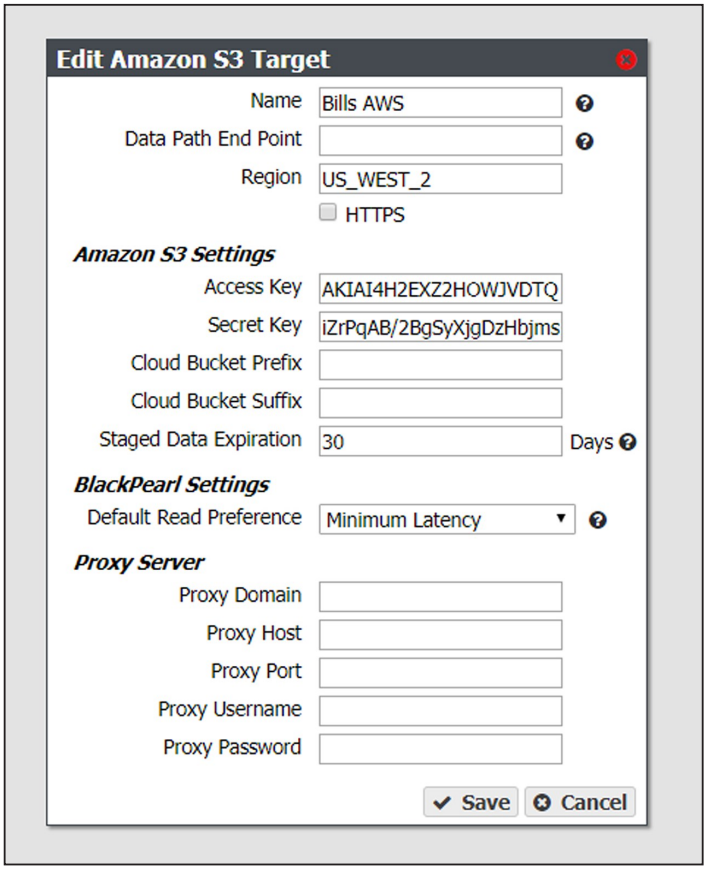Click the Cancel button
This screenshot has height=874, width=712.
tap(580, 802)
